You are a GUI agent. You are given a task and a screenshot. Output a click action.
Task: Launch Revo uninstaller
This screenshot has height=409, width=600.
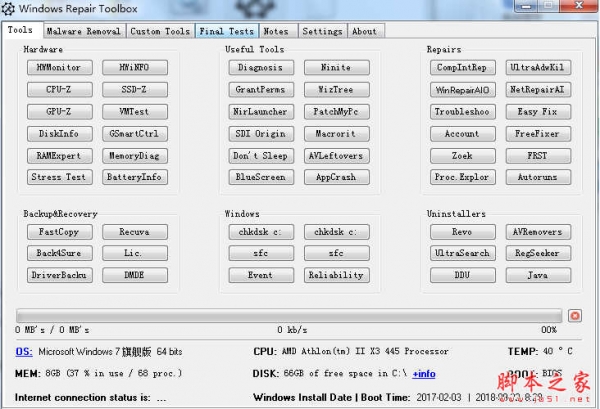click(463, 232)
